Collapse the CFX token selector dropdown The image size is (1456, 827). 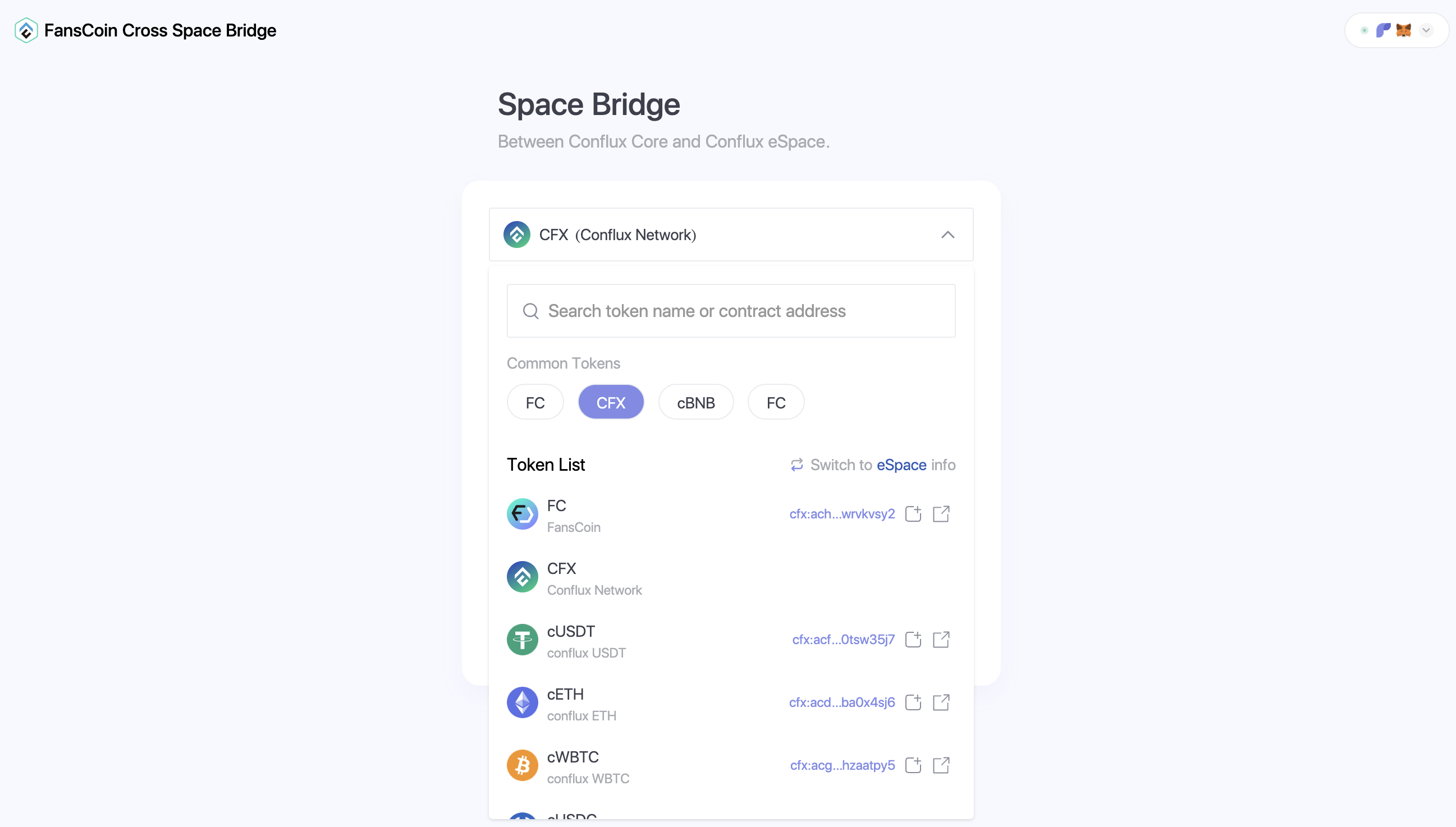tap(947, 235)
